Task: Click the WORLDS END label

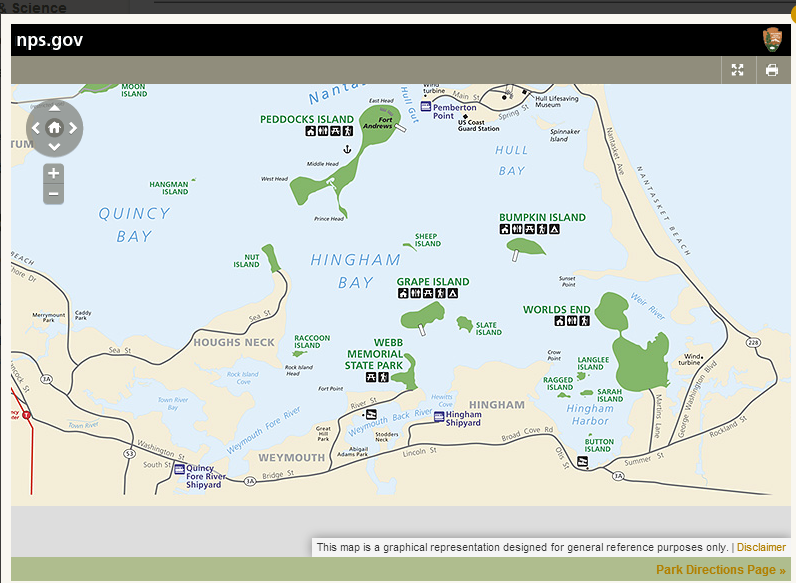Action: coord(556,309)
